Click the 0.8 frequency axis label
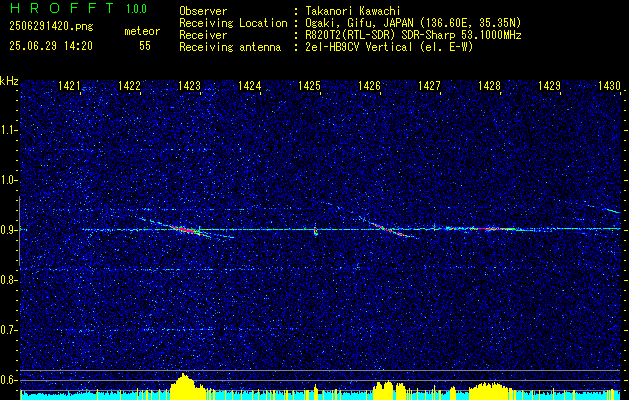Viewport: 629px width, 400px height. (x=9, y=280)
